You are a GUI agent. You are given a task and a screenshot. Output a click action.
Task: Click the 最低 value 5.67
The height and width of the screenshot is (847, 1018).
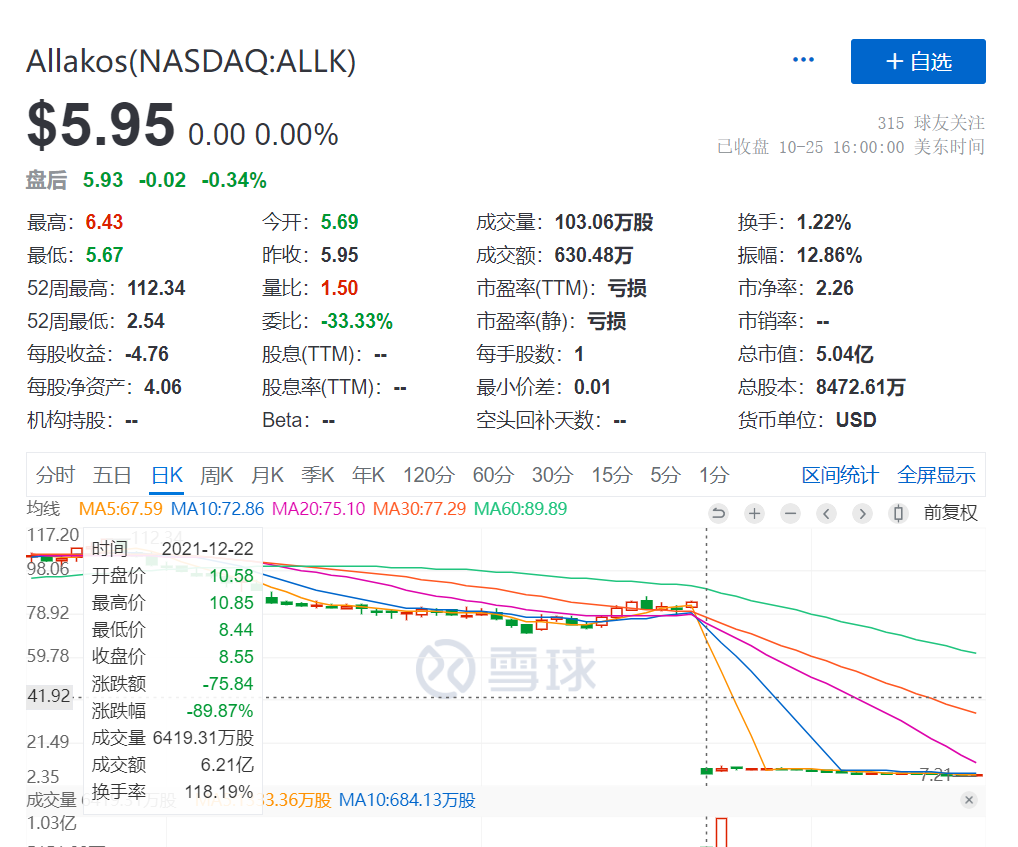click(105, 255)
